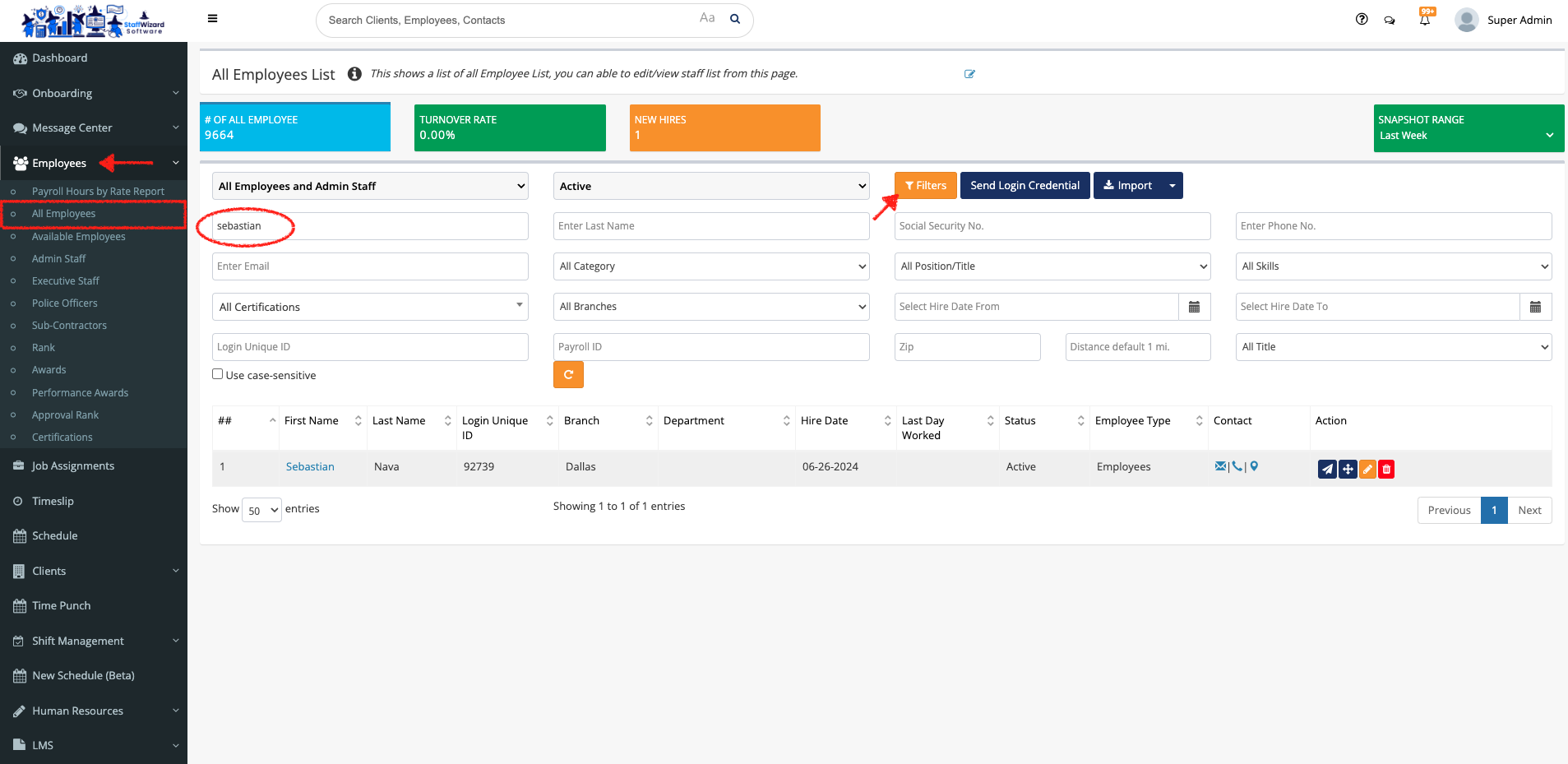The image size is (1568, 764).
Task: Click the red delete trash icon for Sebastian
Action: click(1386, 469)
